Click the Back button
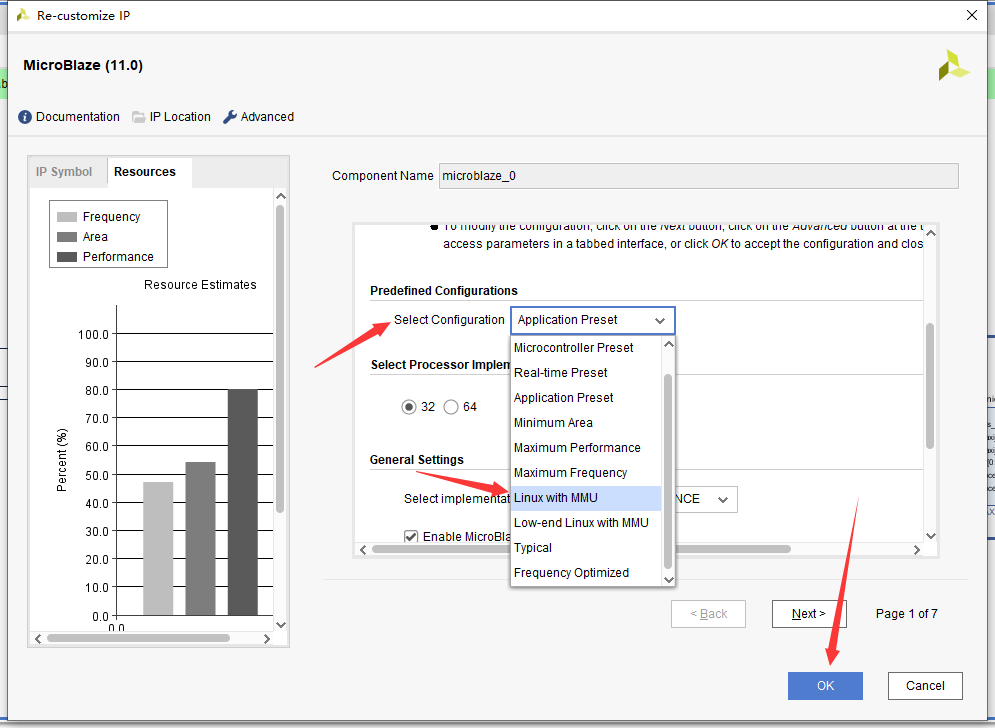This screenshot has width=995, height=728. point(708,614)
